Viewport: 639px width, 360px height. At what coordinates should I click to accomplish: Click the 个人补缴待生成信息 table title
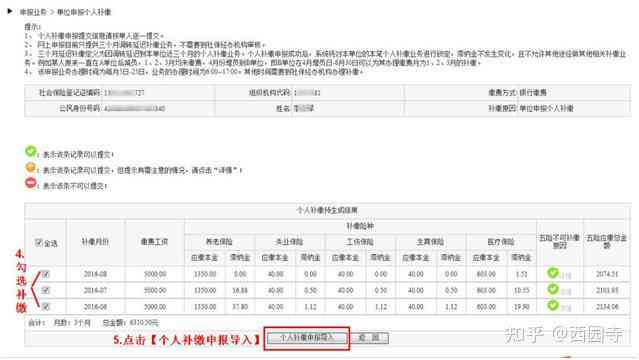tap(327, 210)
